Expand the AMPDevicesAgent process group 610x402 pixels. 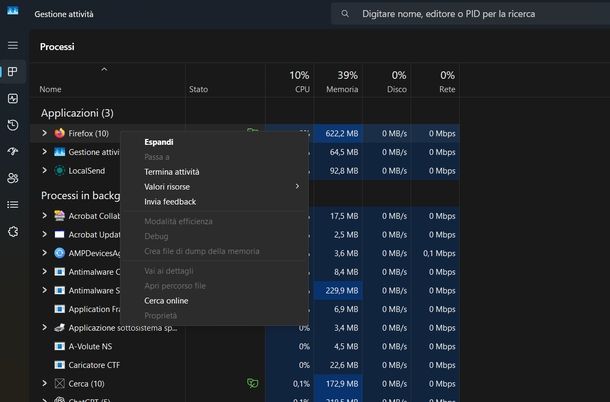(x=44, y=253)
